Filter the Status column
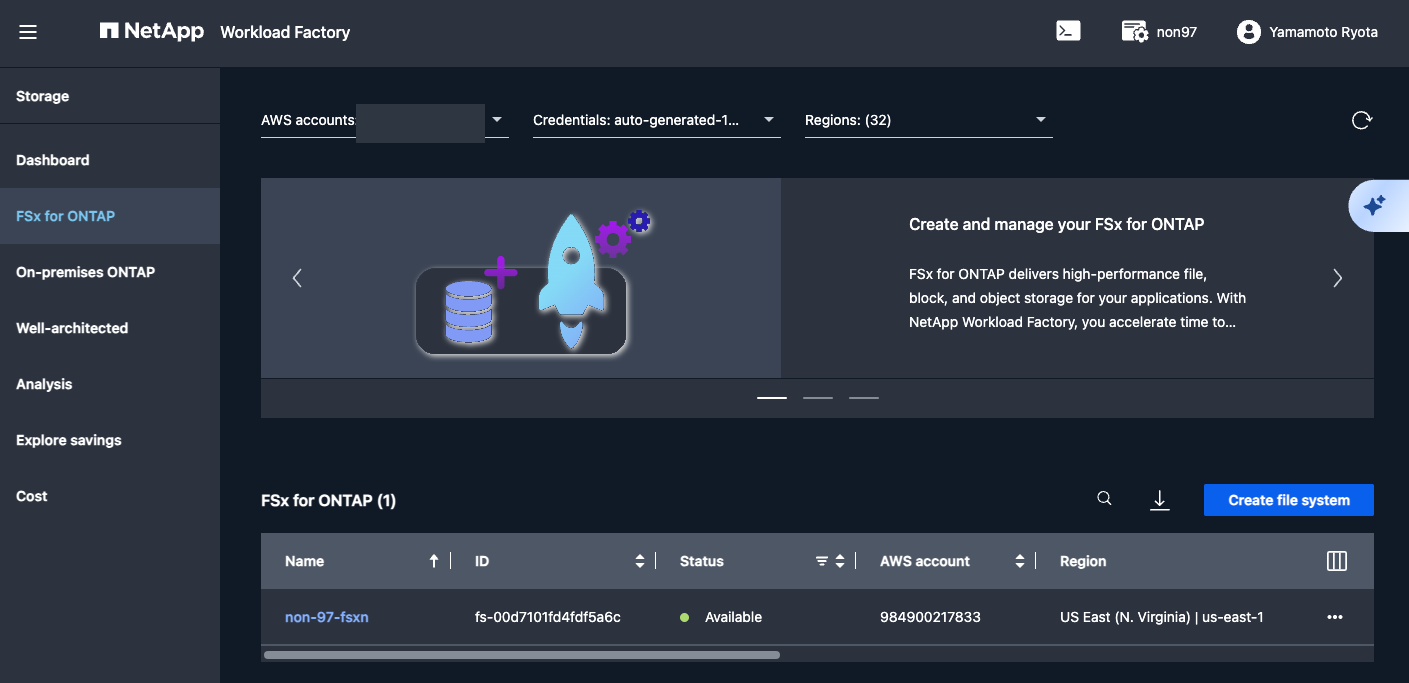Screen dimensions: 1409x683 [x=822, y=561]
